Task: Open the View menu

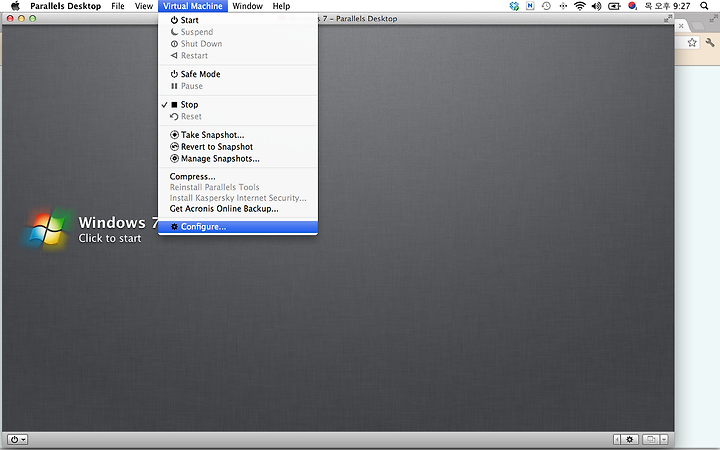Action: (144, 6)
